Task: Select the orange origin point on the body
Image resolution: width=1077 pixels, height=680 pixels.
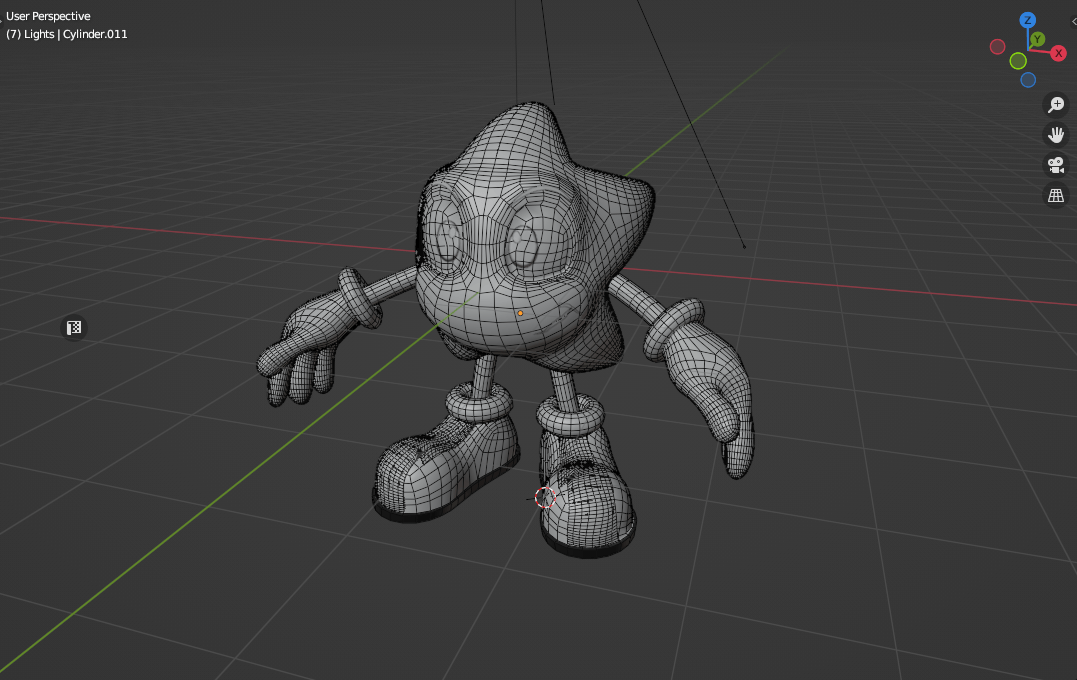Action: pos(520,313)
